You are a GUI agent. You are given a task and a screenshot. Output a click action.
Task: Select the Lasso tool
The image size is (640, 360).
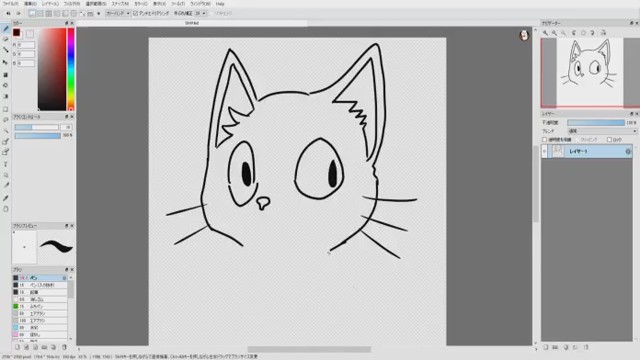6,120
